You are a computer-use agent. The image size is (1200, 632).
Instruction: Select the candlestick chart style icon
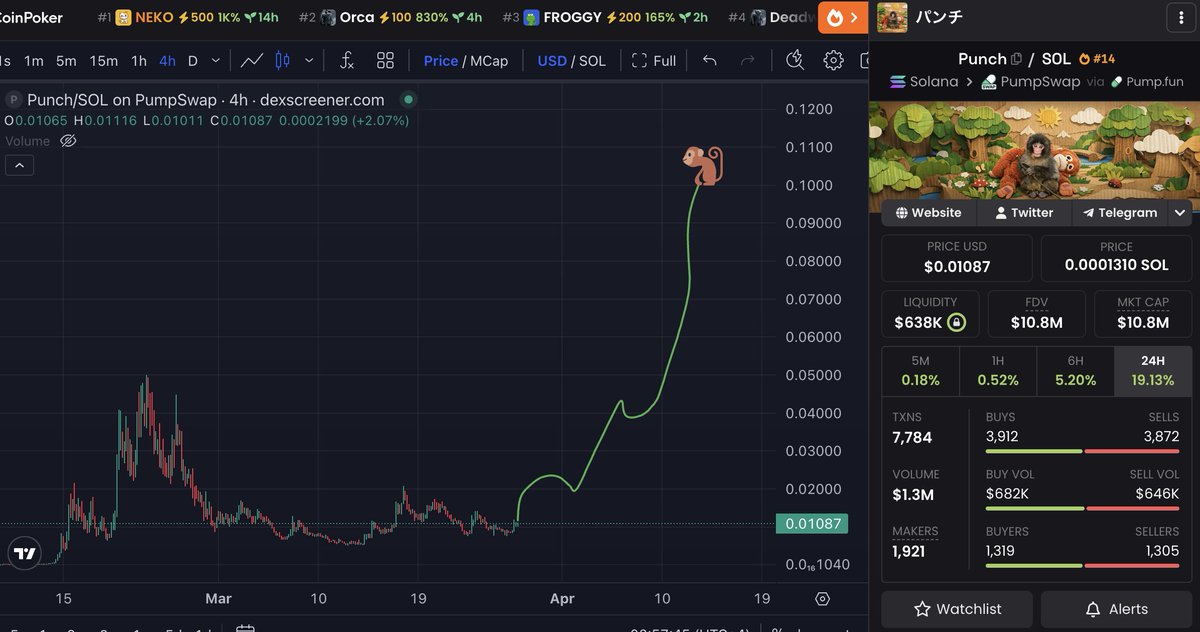click(282, 61)
